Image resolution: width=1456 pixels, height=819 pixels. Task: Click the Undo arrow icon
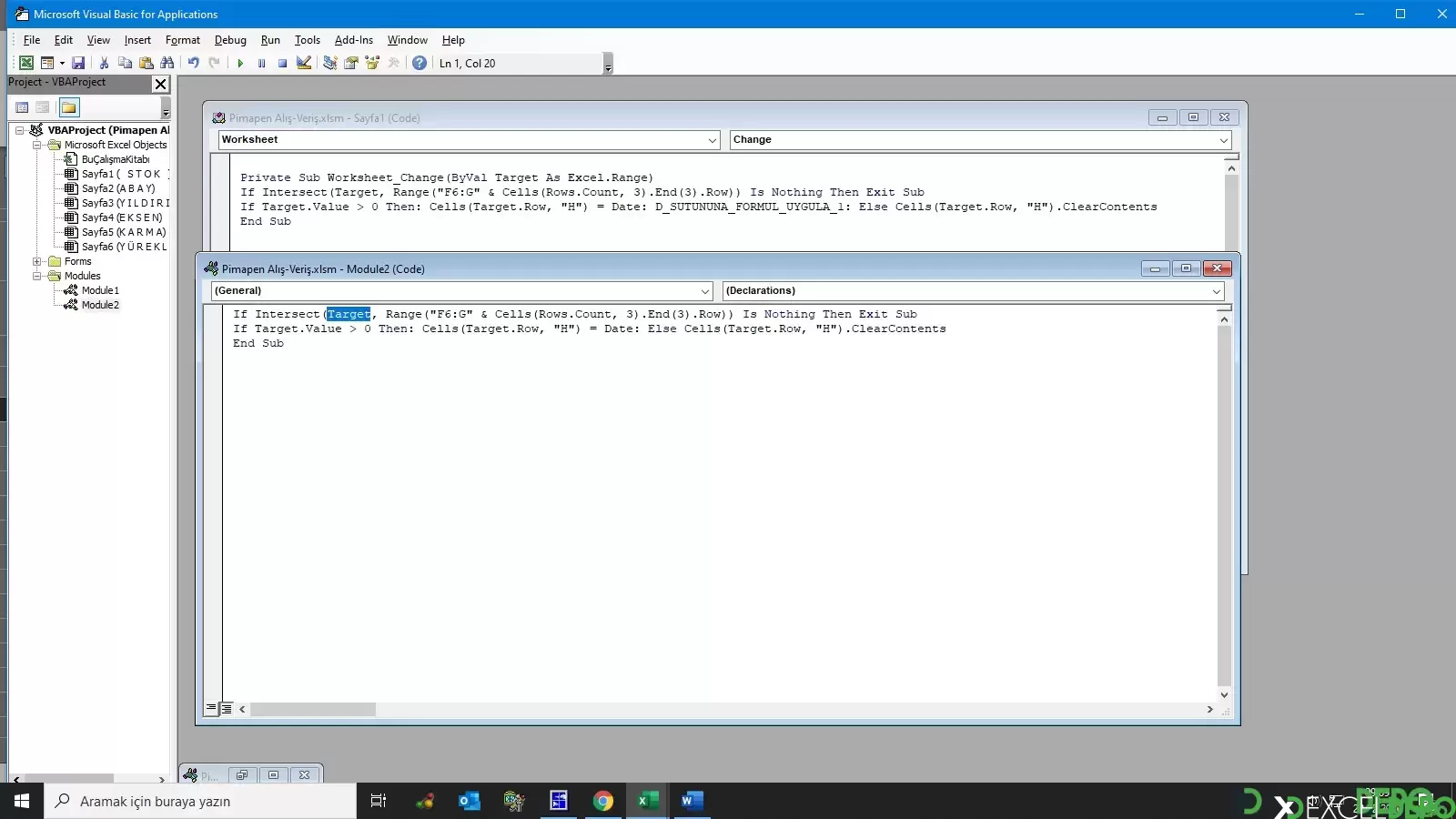pyautogui.click(x=193, y=63)
